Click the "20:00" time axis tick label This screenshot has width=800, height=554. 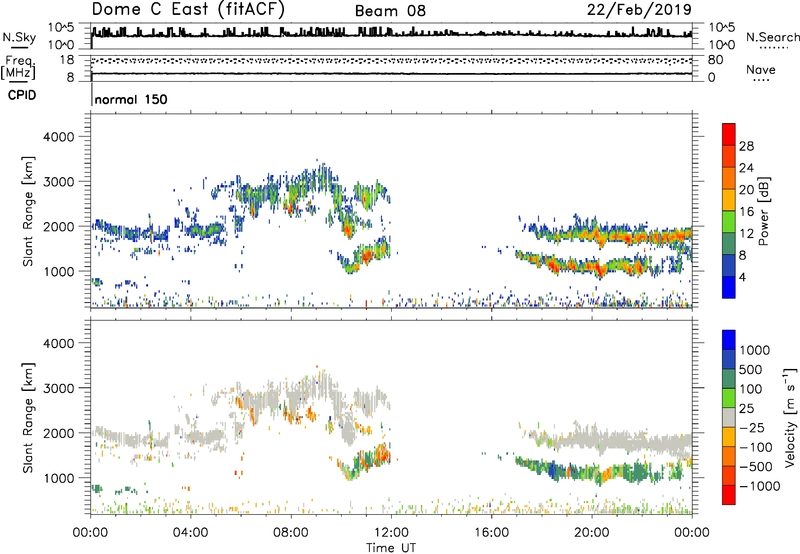(591, 533)
